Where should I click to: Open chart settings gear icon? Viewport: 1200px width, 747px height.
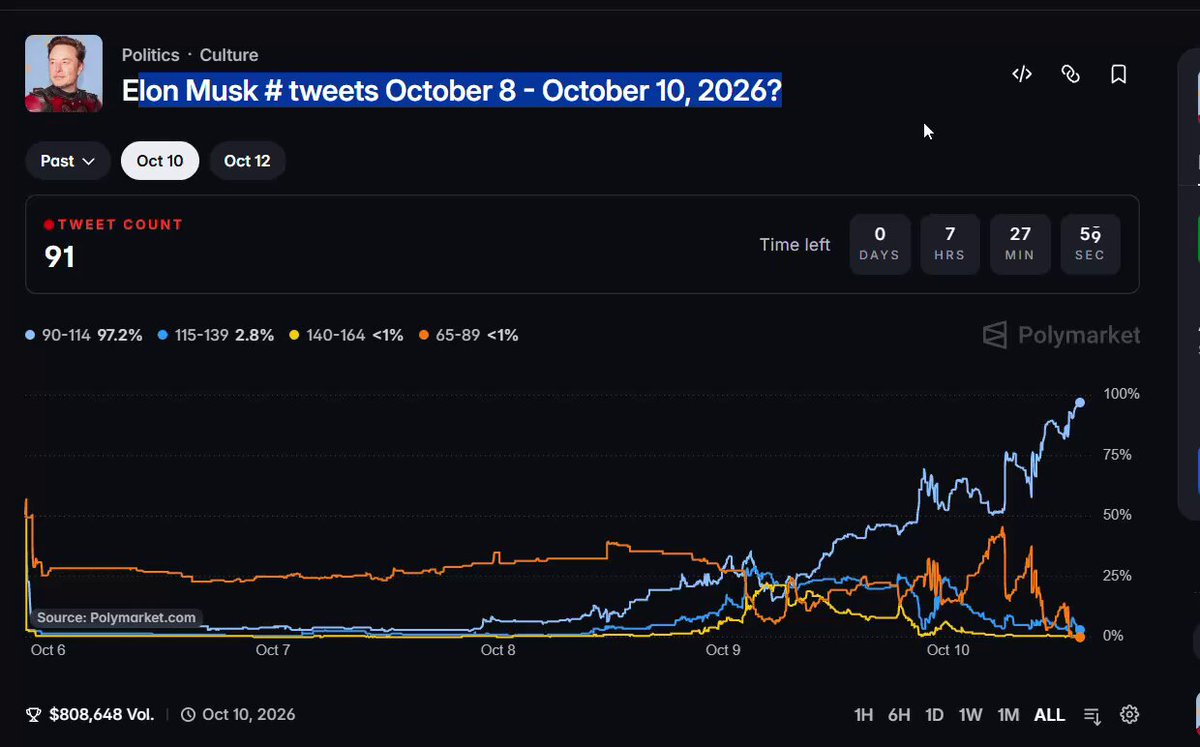(x=1129, y=714)
